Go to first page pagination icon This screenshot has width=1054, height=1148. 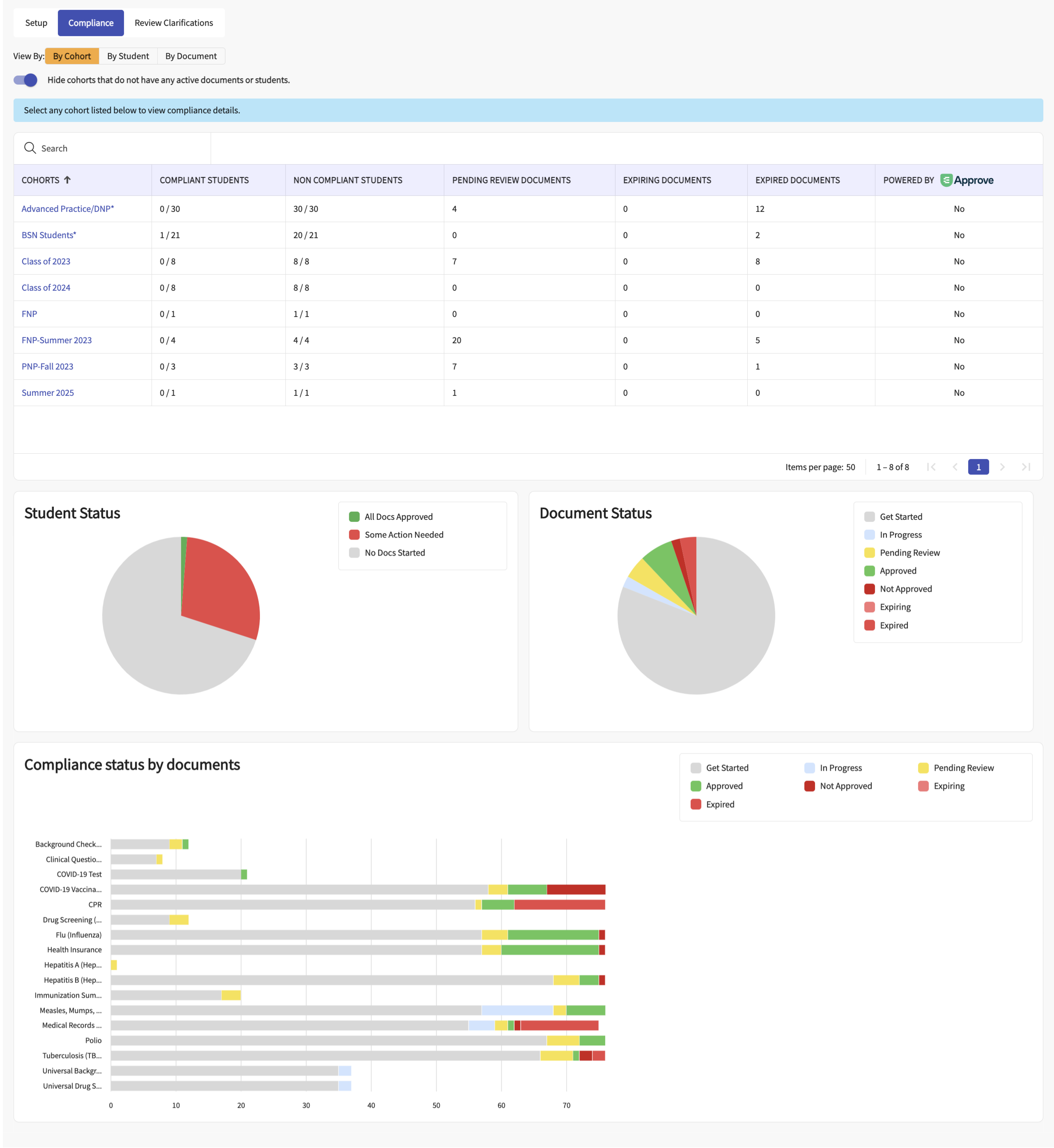tap(931, 467)
